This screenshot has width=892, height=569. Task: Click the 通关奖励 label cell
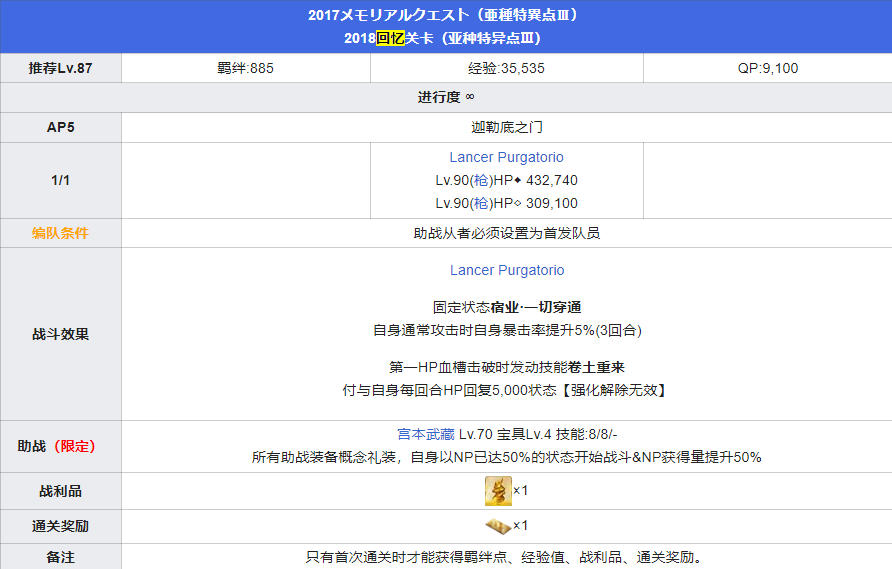pos(61,526)
